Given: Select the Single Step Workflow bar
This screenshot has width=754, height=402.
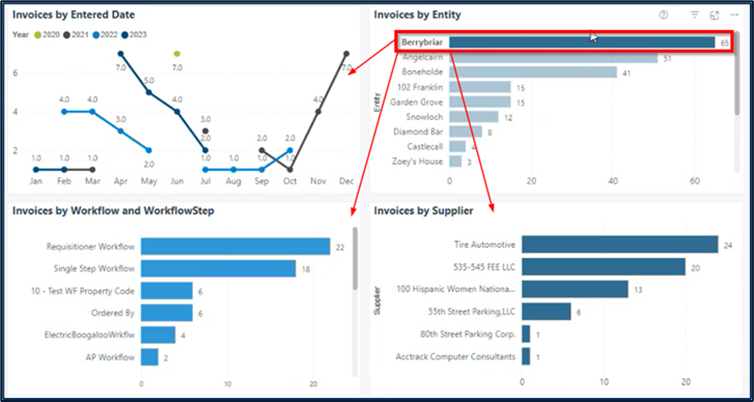Looking at the screenshot, I should click(x=218, y=269).
